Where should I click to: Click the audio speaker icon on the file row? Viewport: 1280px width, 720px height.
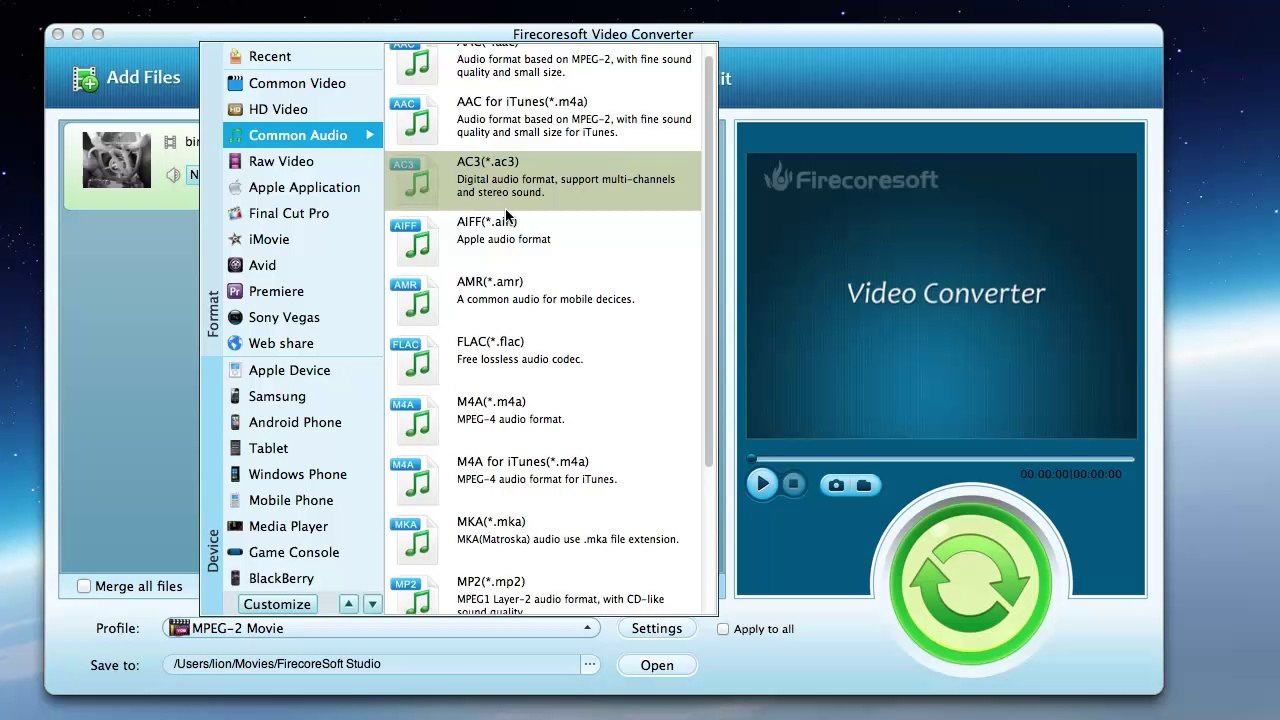click(x=172, y=175)
